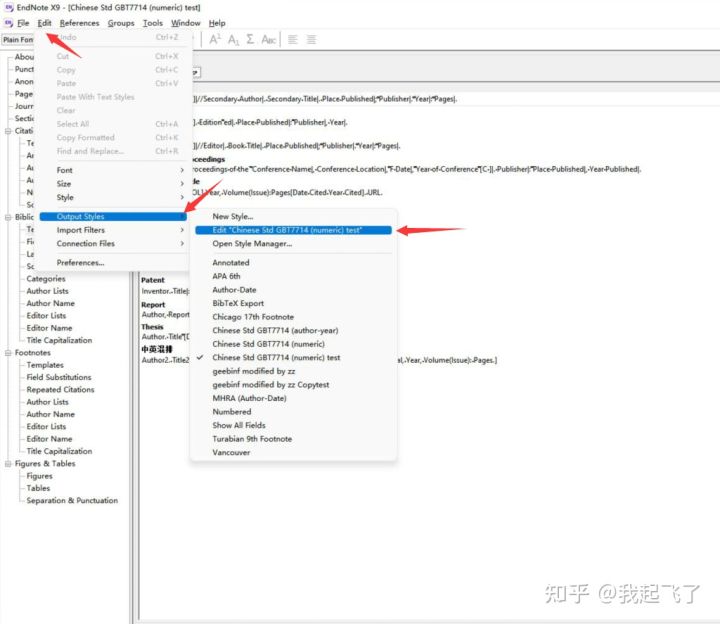Screen dimensions: 720x624
Task: Click the Sigma symbol toolbar icon
Action: click(x=250, y=39)
